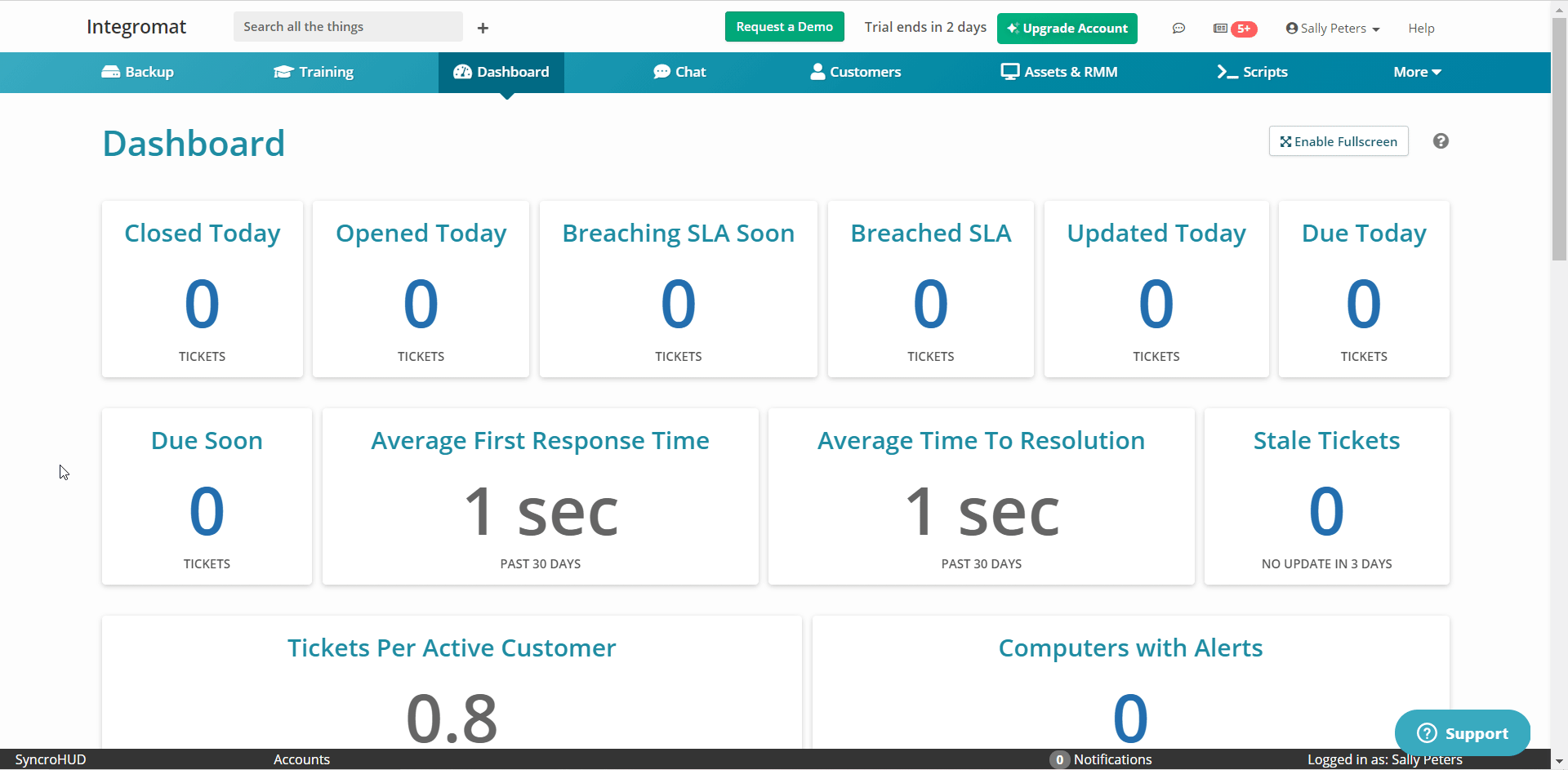Click Enable Fullscreen button
The height and width of the screenshot is (770, 1568).
coord(1339,141)
